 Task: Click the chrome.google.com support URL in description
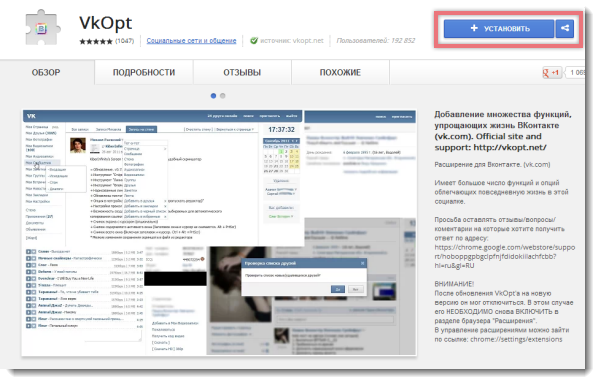coord(504,256)
